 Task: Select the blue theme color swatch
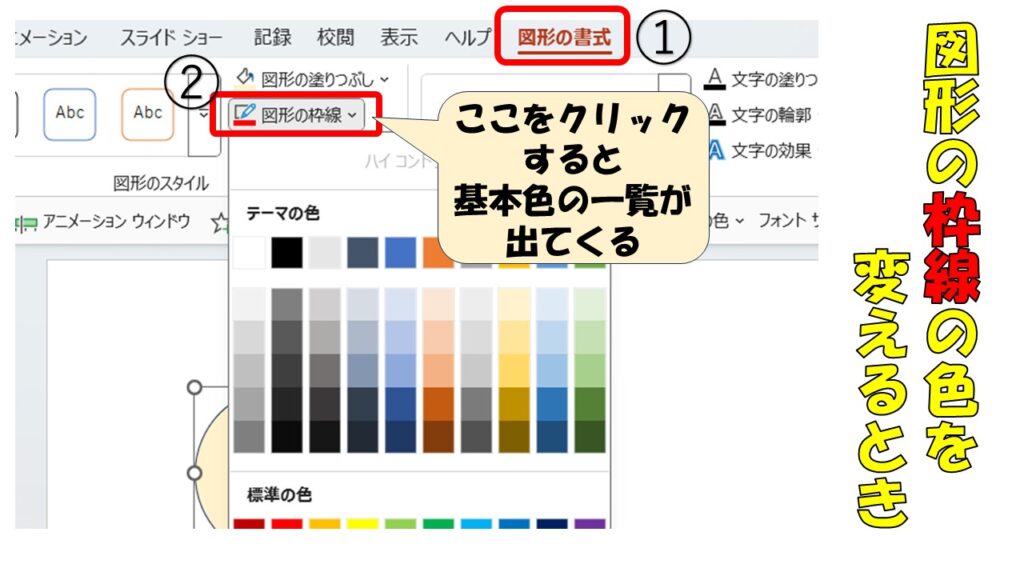point(401,253)
